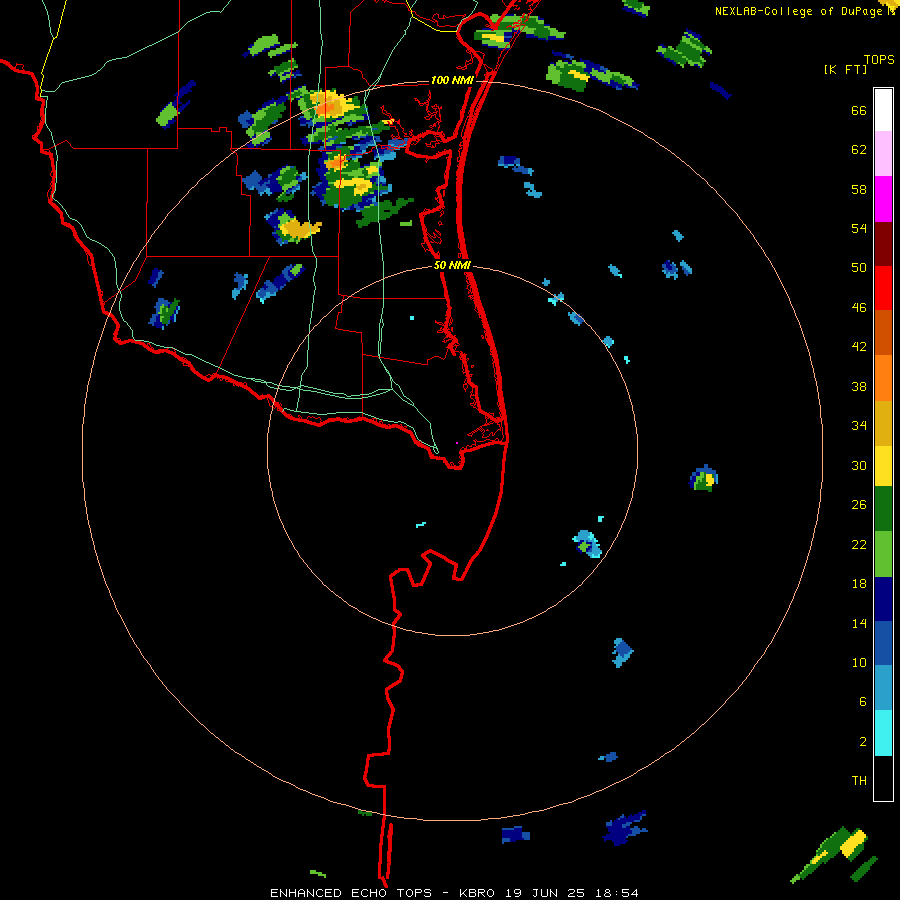Click the TH threshold label on legend

[x=859, y=781]
